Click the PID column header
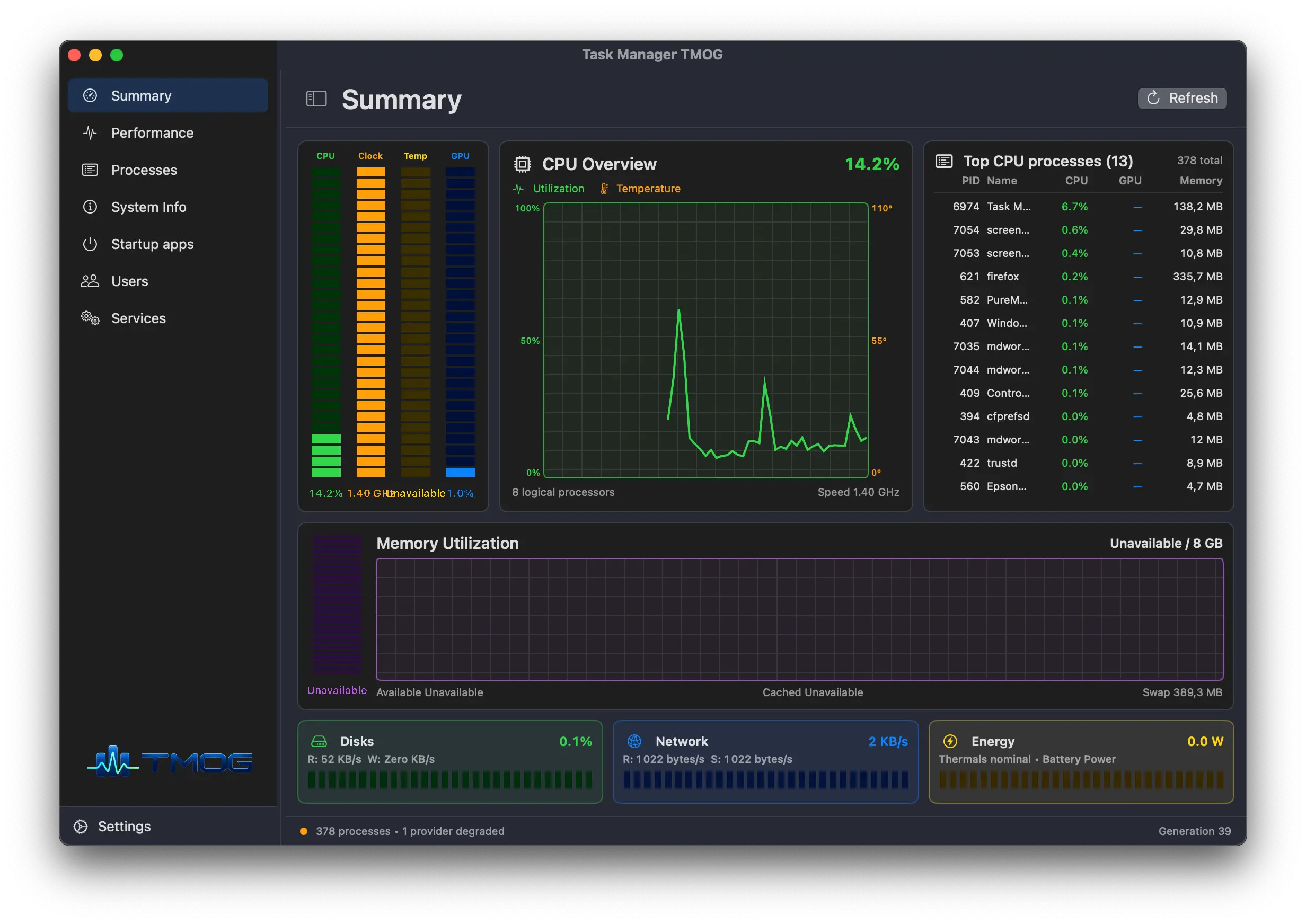Screen dimensions: 1306x924 pyautogui.click(x=970, y=180)
